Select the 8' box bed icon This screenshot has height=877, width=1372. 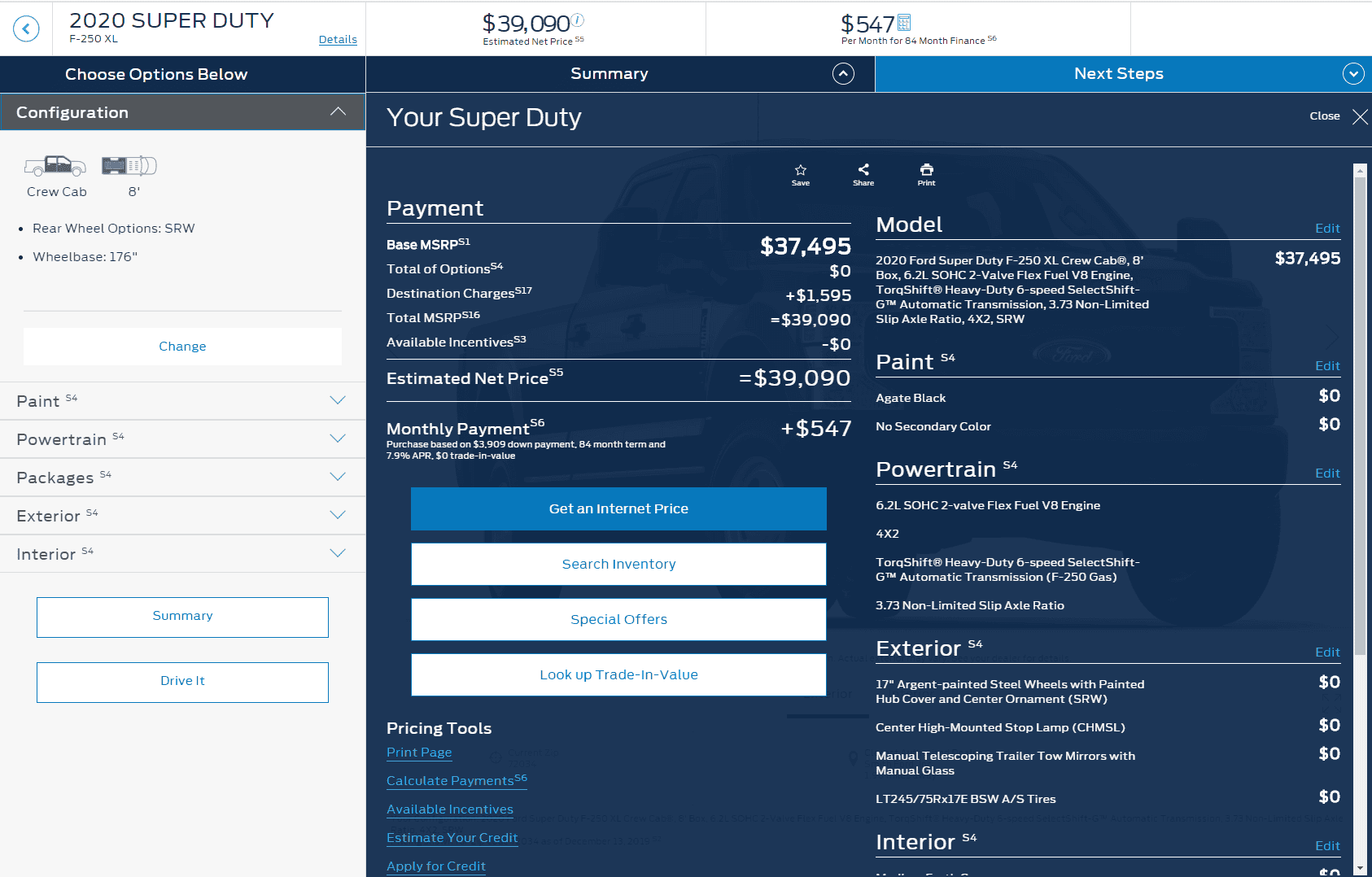click(x=129, y=165)
